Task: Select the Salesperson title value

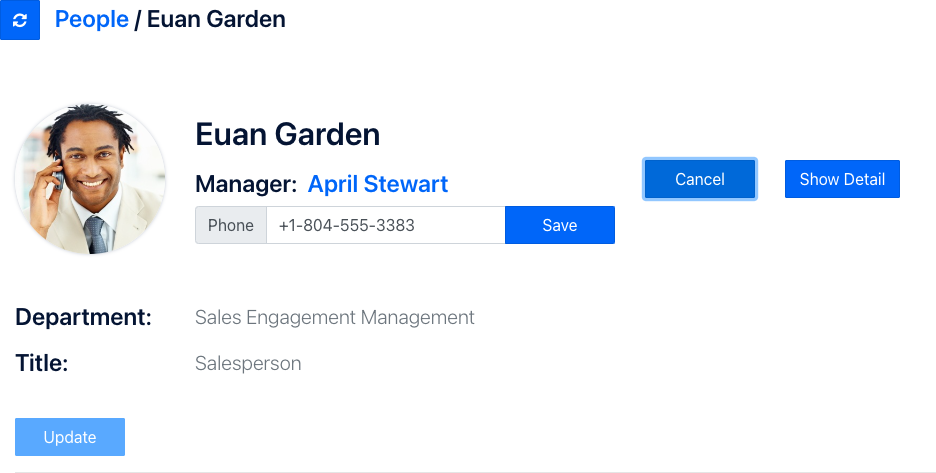Action: point(248,363)
